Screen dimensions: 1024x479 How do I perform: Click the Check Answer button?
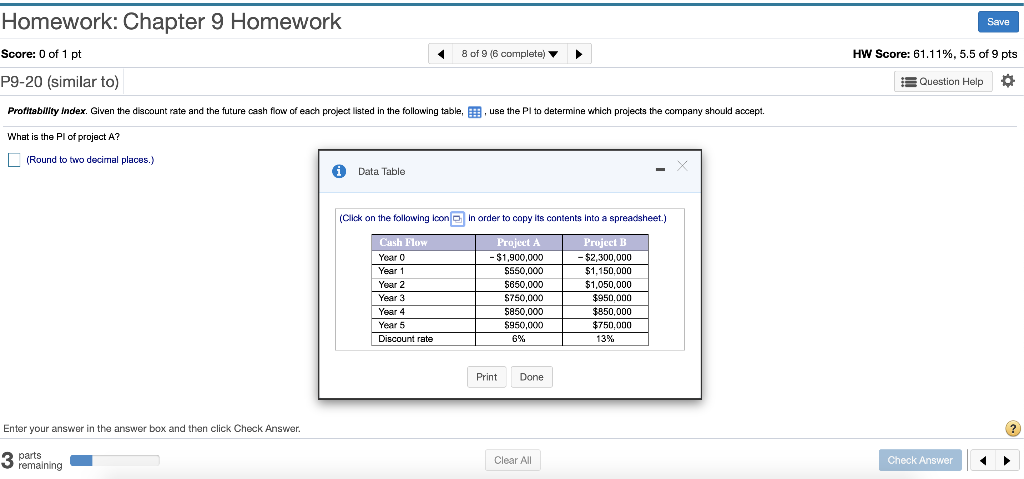[920, 460]
